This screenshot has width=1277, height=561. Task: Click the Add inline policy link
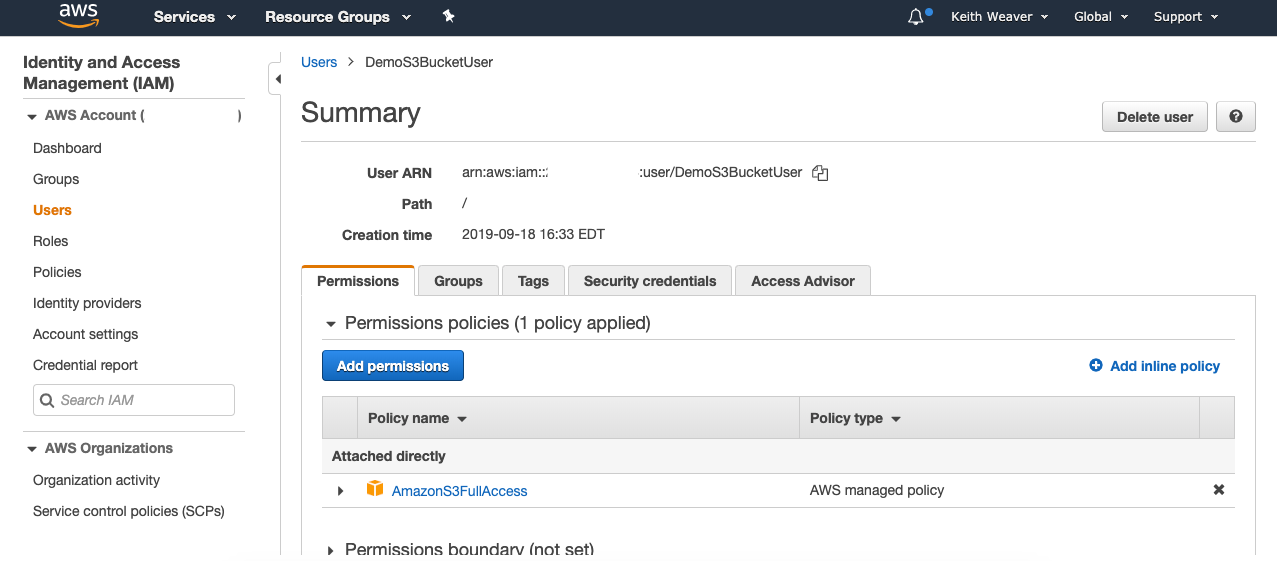(x=1165, y=366)
